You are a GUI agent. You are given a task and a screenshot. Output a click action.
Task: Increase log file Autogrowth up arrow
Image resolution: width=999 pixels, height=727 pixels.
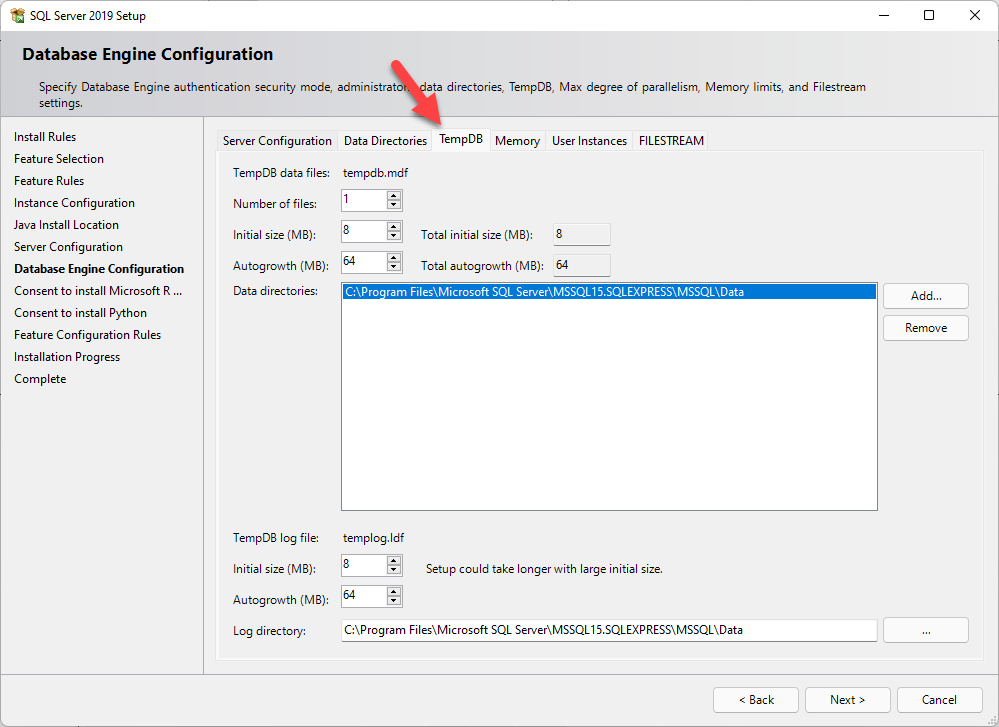point(394,591)
